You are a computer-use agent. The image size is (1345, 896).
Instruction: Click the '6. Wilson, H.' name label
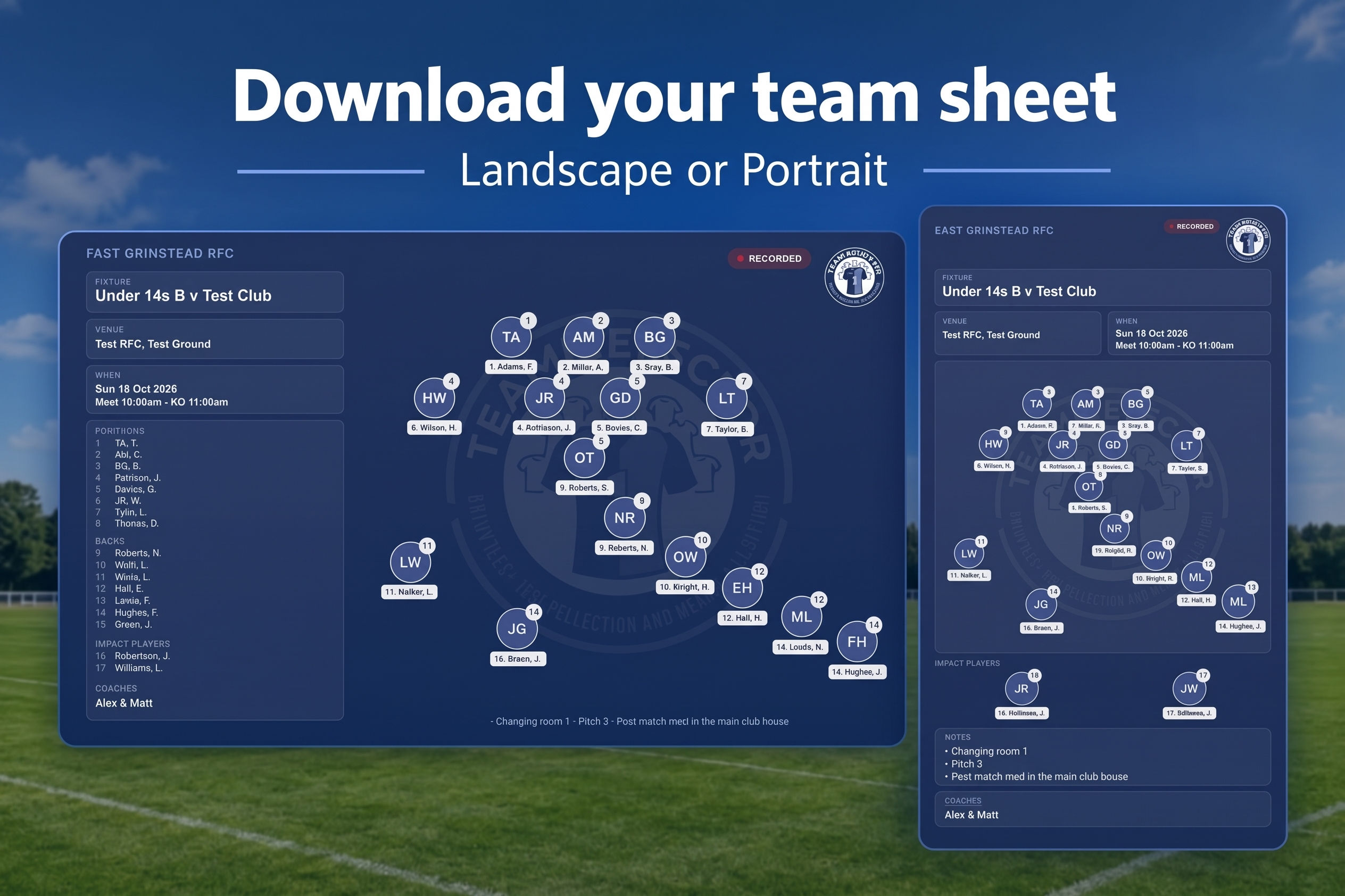click(x=434, y=427)
